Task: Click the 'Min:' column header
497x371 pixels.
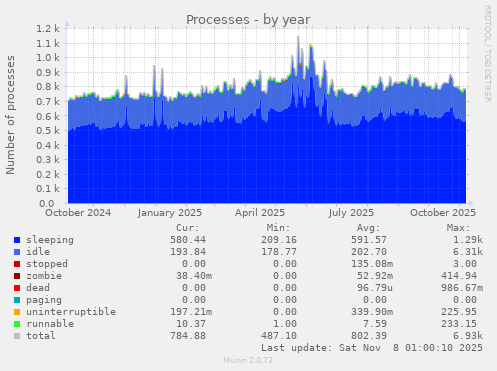Action: click(x=278, y=228)
